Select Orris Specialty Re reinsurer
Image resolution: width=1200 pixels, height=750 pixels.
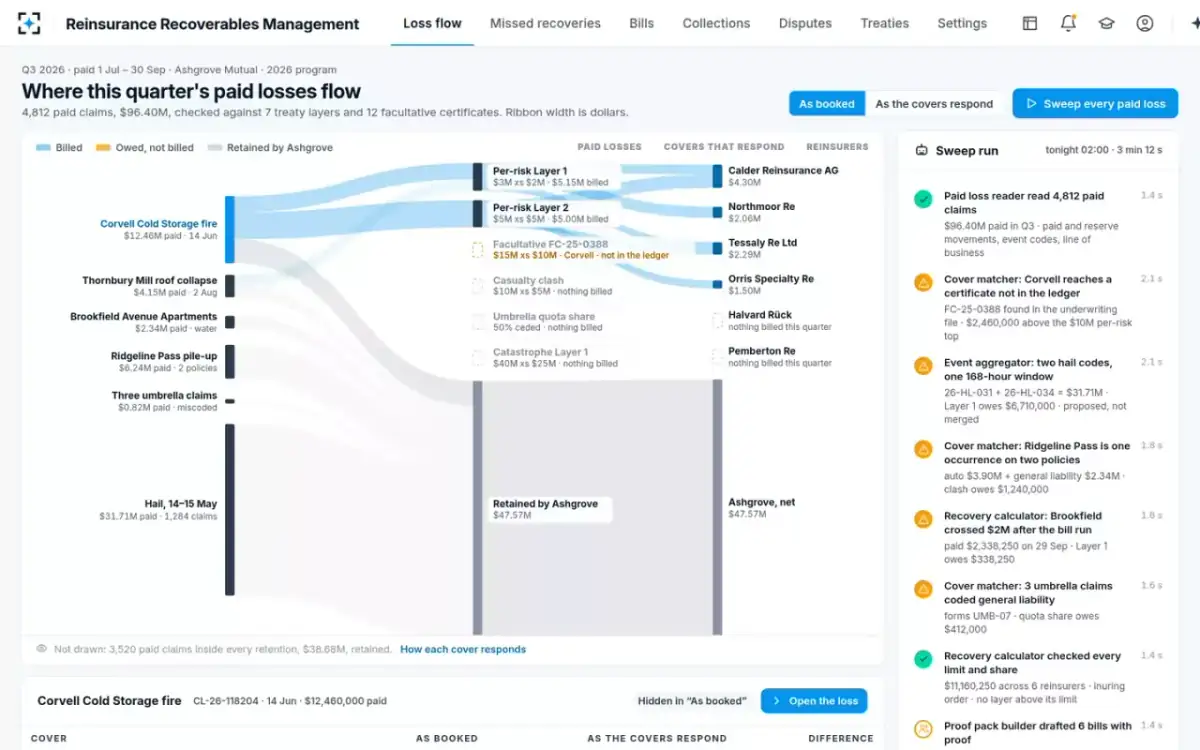[717, 284]
